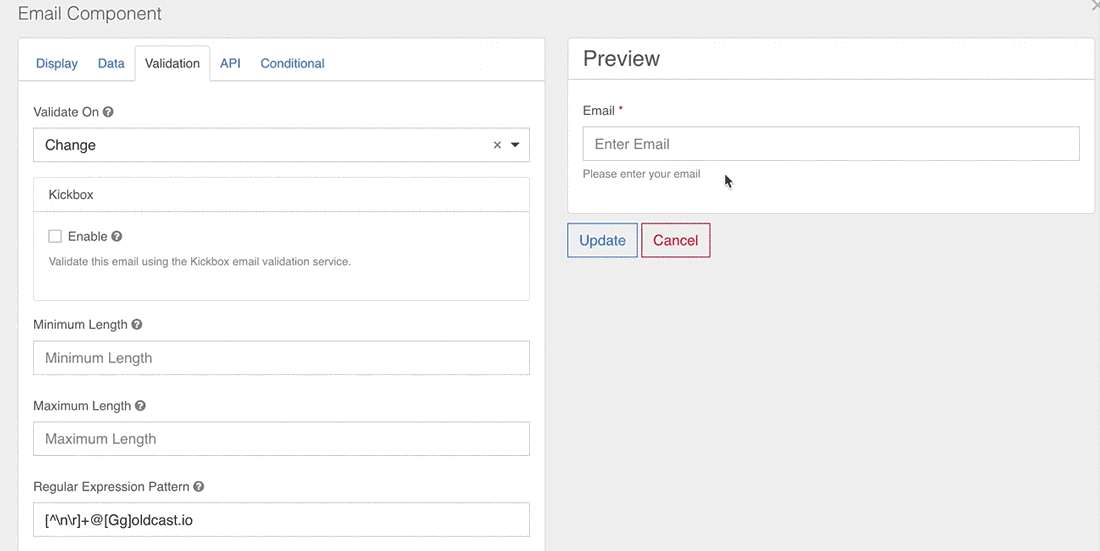Focus the Minimum Length input field
This screenshot has height=551, width=1100.
281,358
